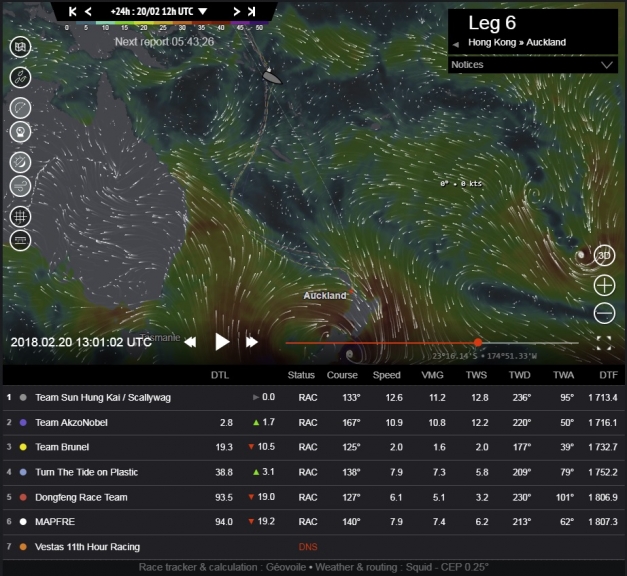Click the timestamp 2018.02.20 13:01:02 UTC
627x576 pixels.
tap(81, 342)
